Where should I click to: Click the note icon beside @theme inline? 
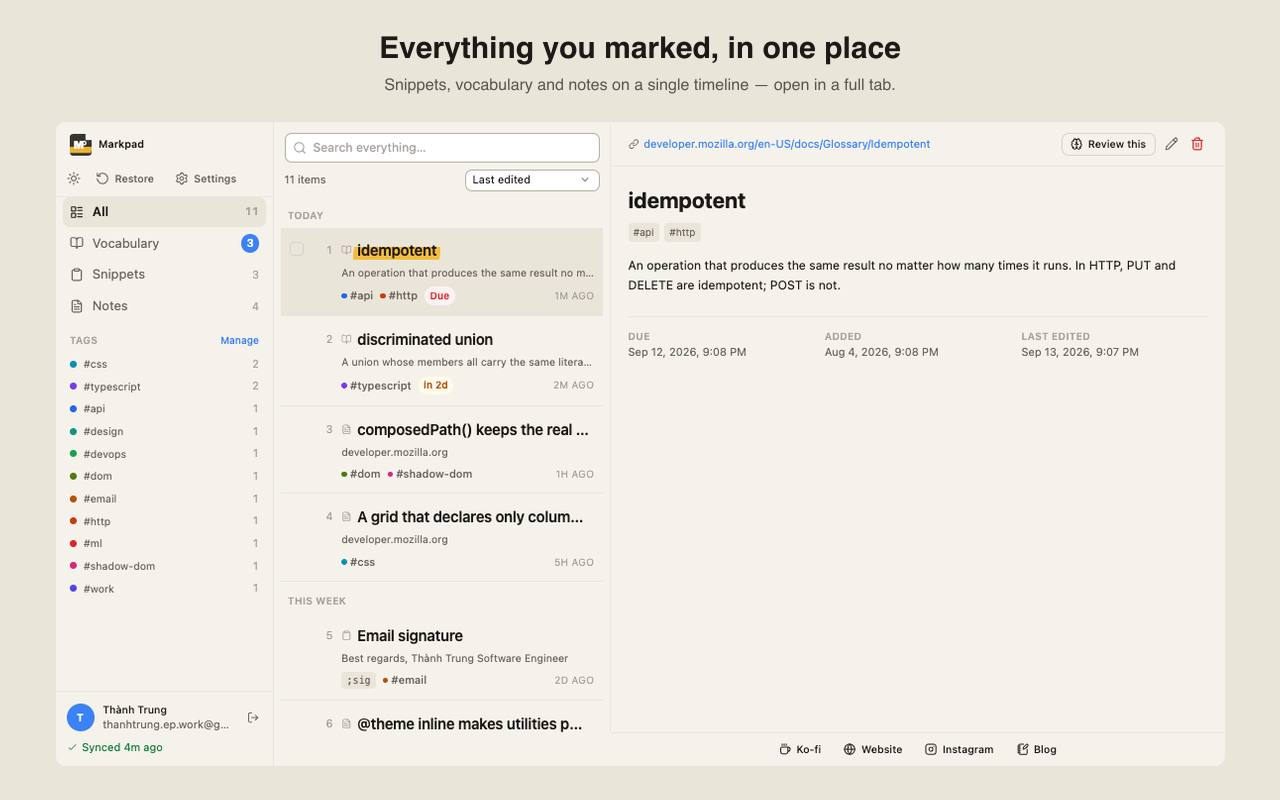click(346, 724)
